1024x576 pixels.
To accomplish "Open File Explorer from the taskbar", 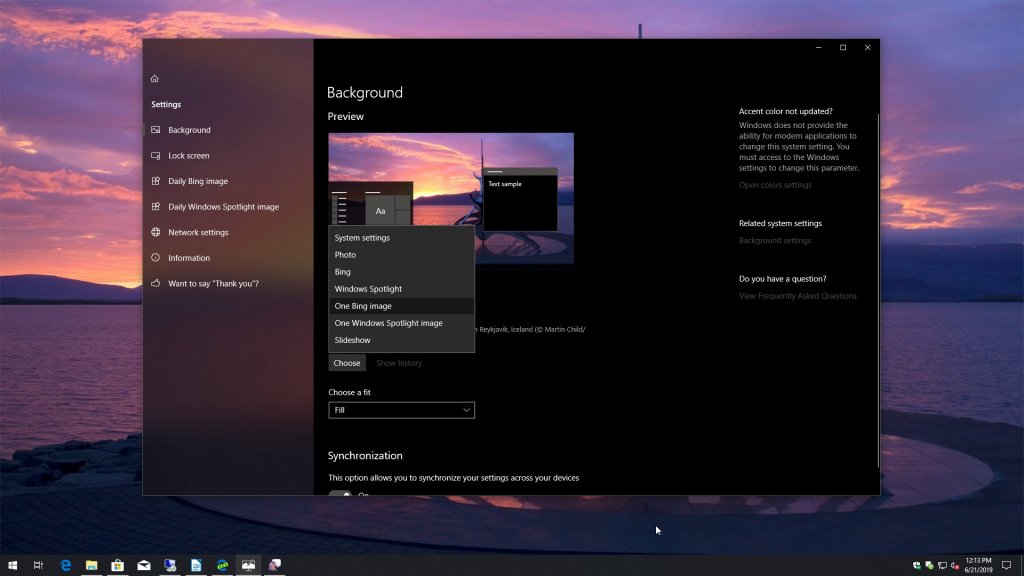I will click(91, 565).
